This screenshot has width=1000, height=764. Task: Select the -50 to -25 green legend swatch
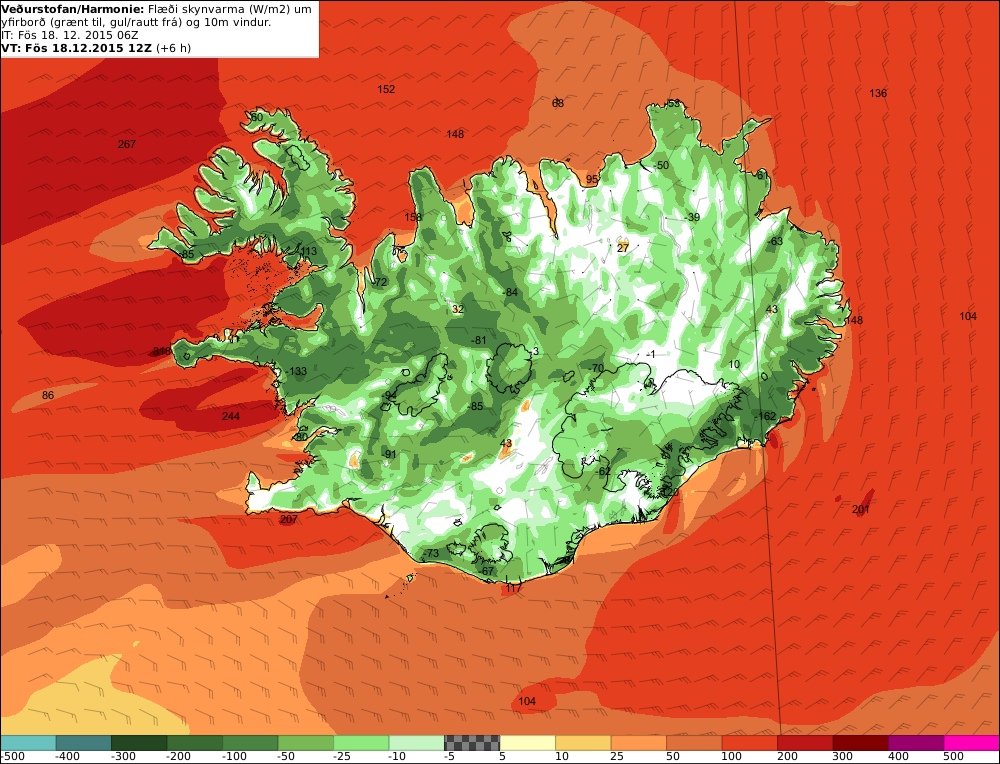(305, 742)
